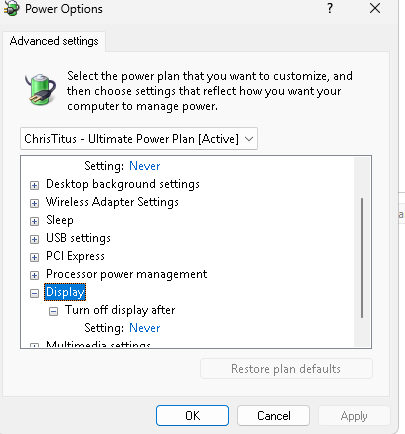The width and height of the screenshot is (405, 434).
Task: Click the top Never setting value
Action: (x=145, y=166)
